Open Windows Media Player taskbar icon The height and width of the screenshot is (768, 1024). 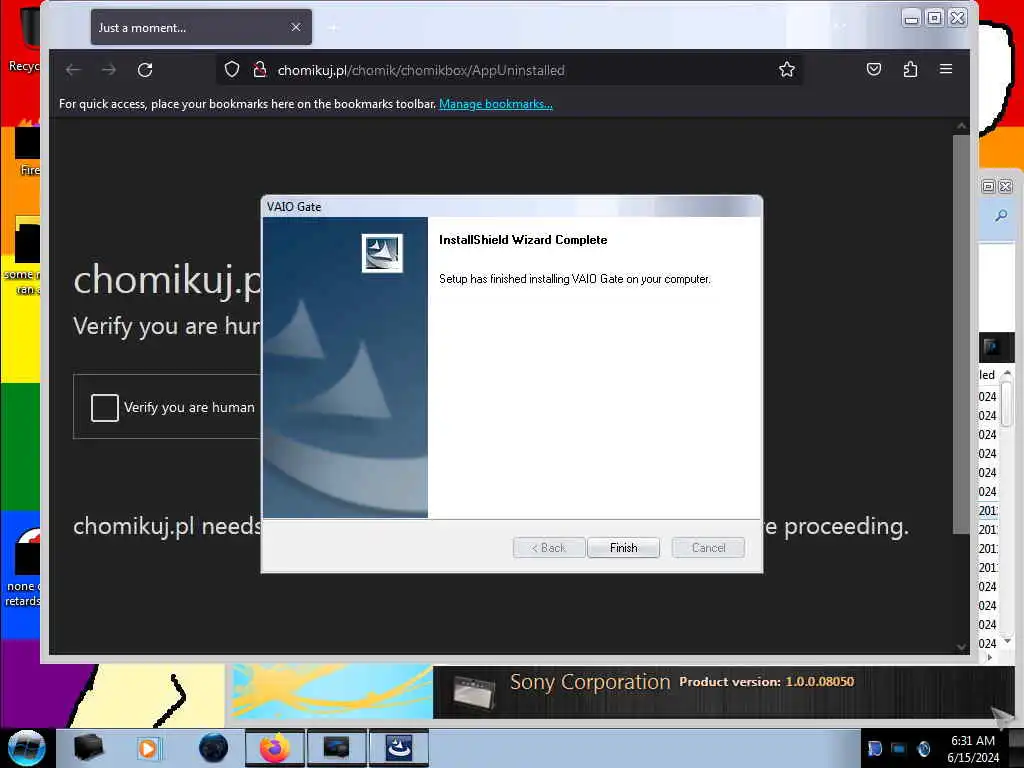coord(148,748)
